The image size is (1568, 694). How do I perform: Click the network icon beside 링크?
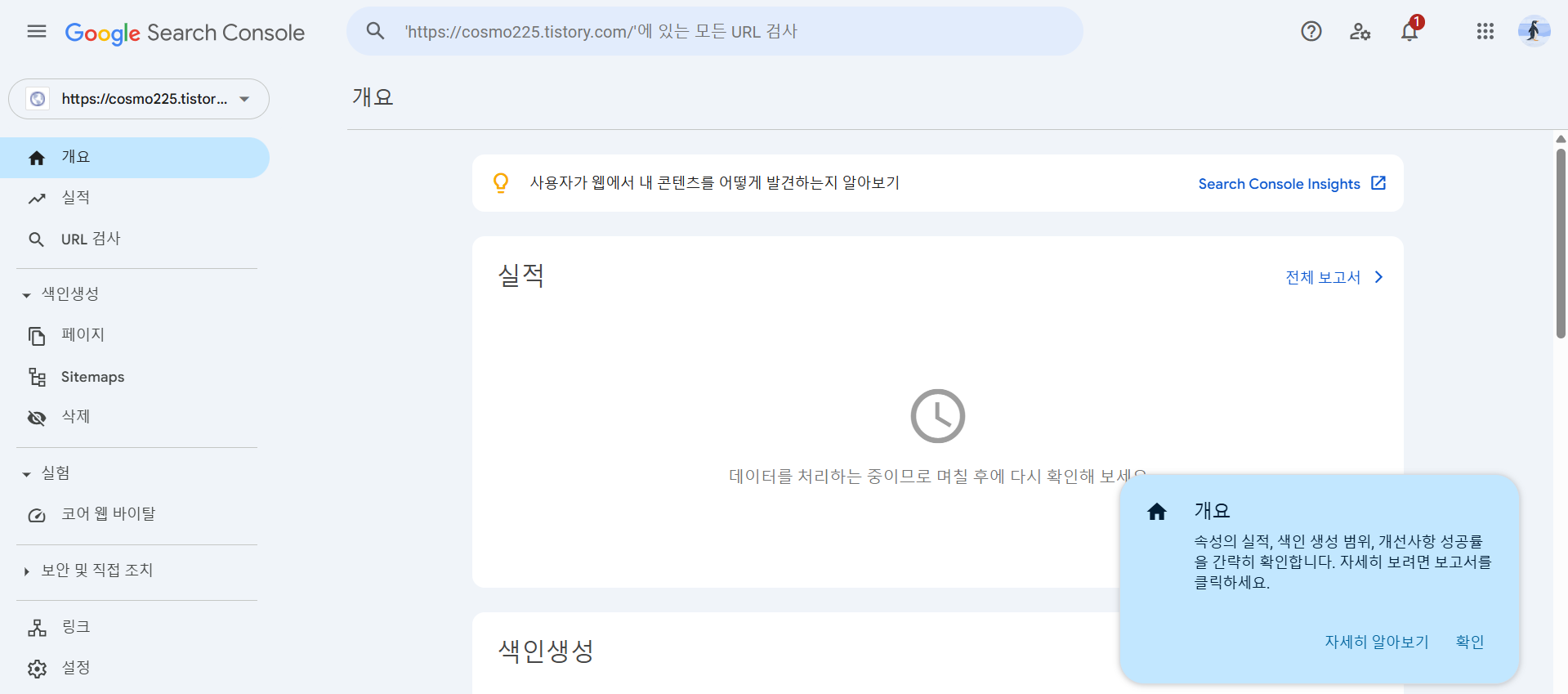coord(37,628)
